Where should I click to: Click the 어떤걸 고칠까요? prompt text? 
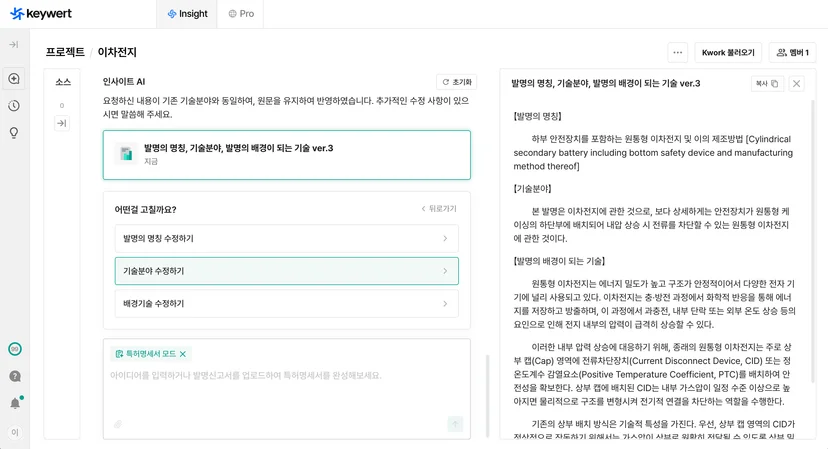[x=145, y=209]
